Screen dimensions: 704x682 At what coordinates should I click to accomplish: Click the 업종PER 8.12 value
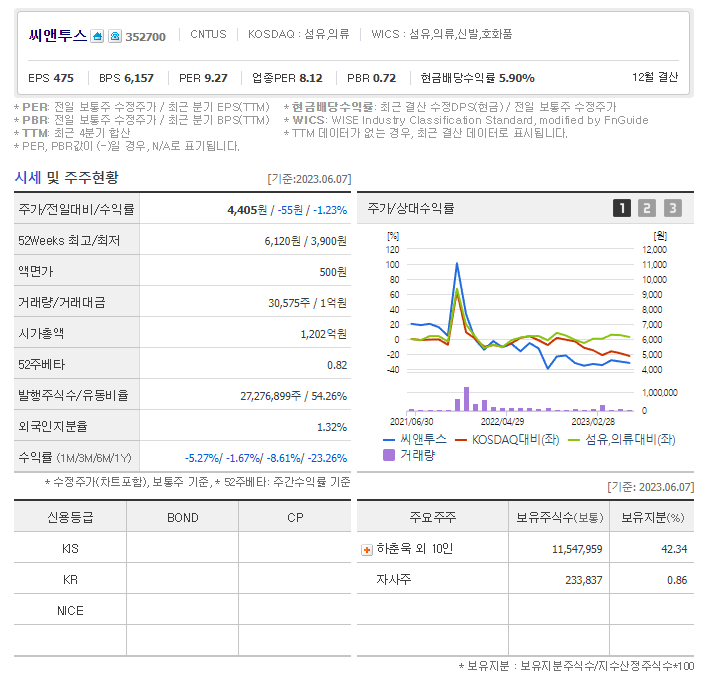[x=287, y=78]
